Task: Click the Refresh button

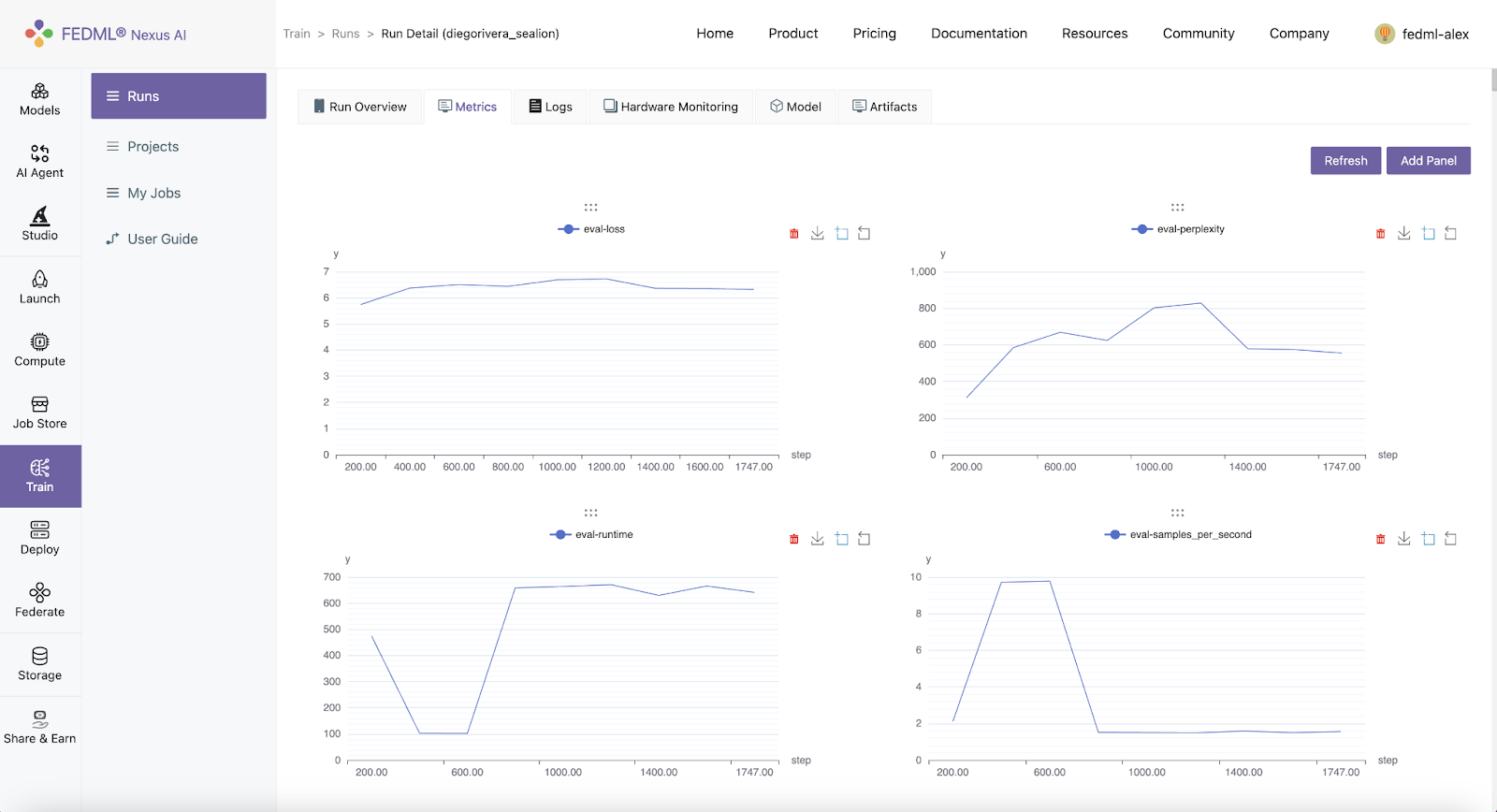Action: (1345, 161)
